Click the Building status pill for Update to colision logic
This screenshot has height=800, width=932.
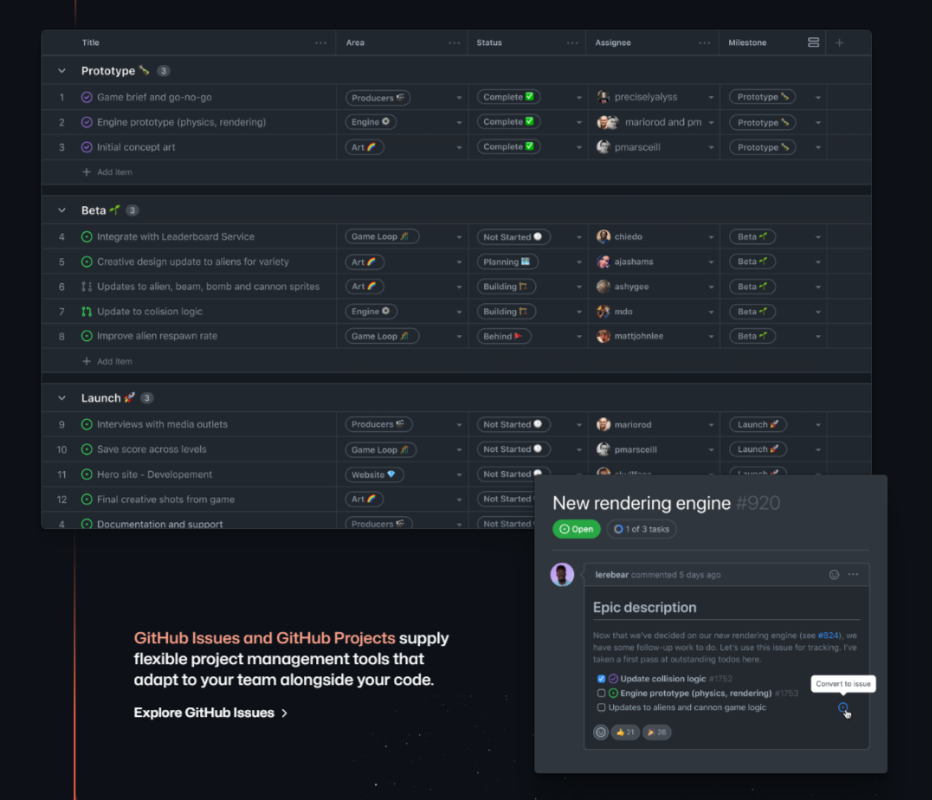(506, 311)
